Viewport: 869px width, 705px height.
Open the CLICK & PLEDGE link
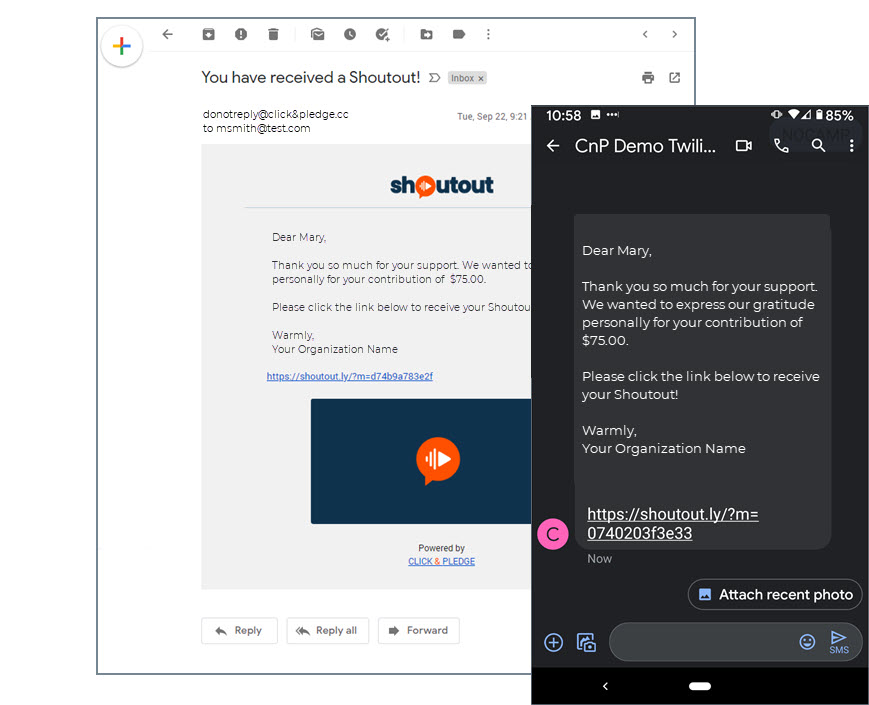[x=442, y=561]
